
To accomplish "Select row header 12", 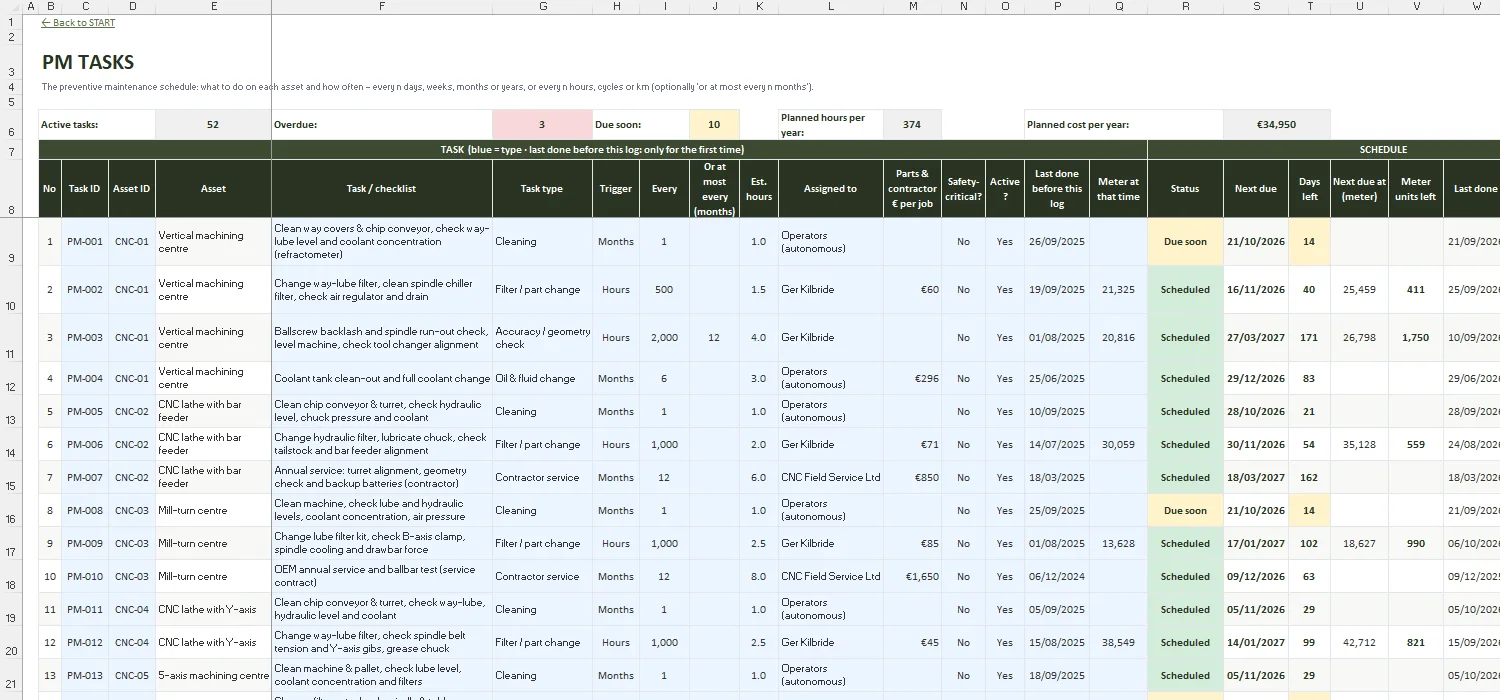I will [x=11, y=379].
